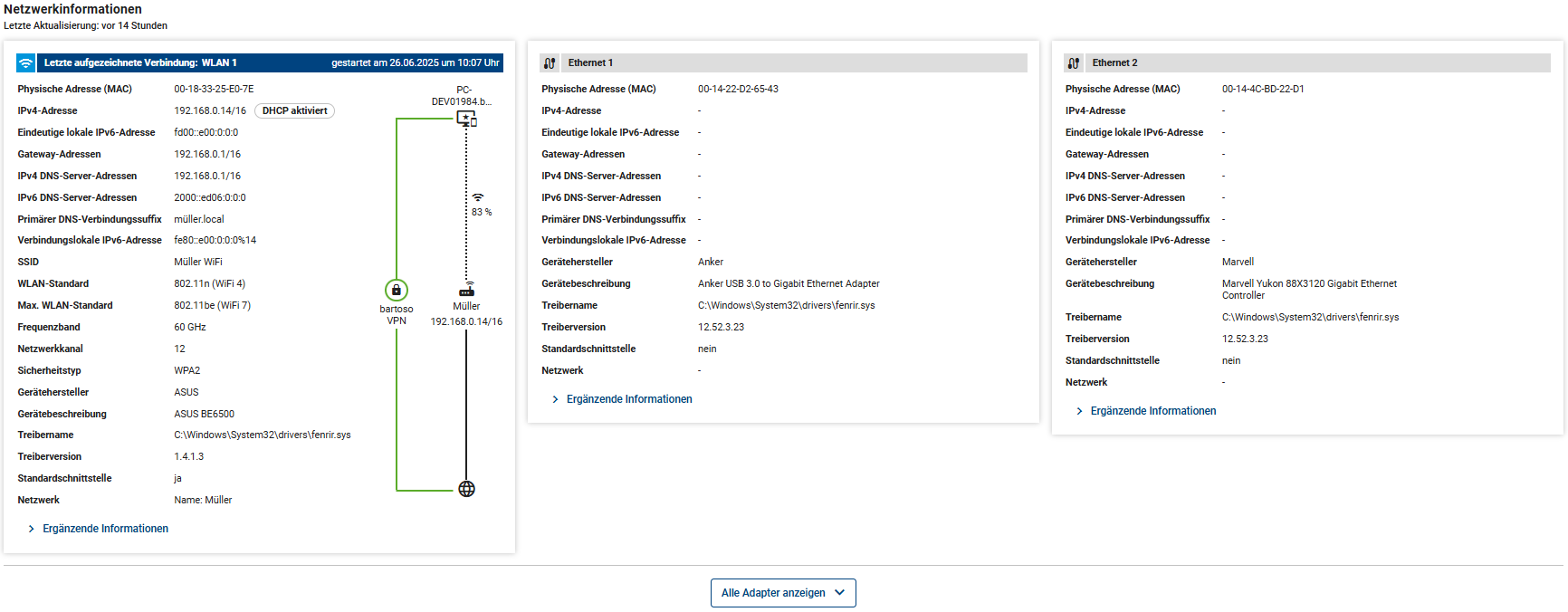1568x612 pixels.
Task: Click the PC device icon in diagram
Action: pyautogui.click(x=466, y=119)
